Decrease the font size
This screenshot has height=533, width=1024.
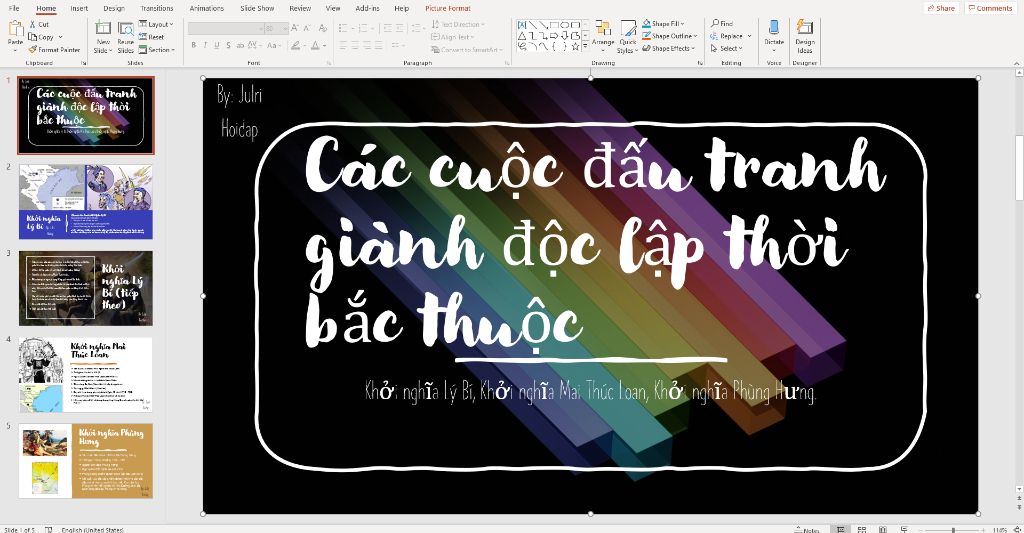(x=308, y=28)
